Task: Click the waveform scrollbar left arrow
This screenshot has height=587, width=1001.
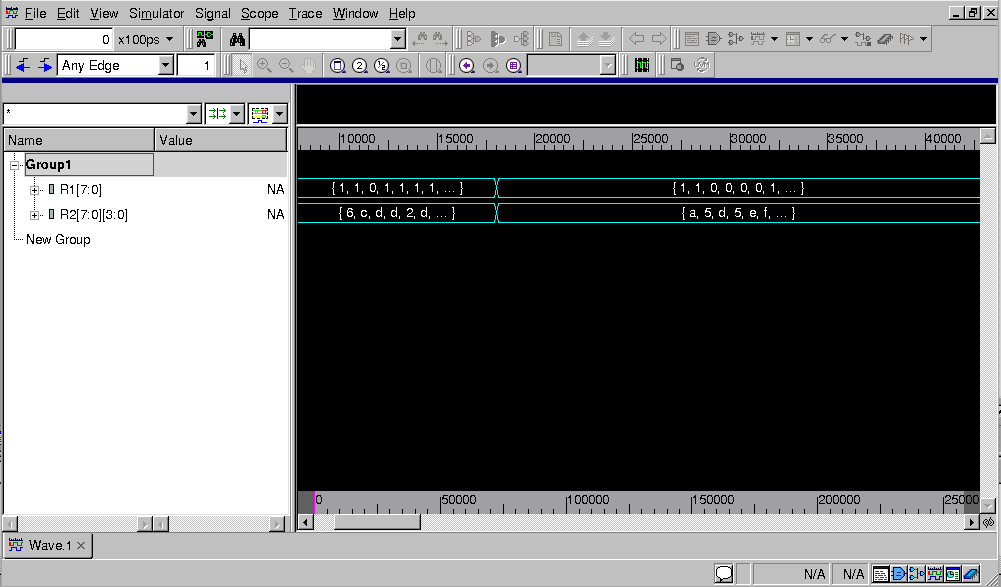Action: click(306, 522)
